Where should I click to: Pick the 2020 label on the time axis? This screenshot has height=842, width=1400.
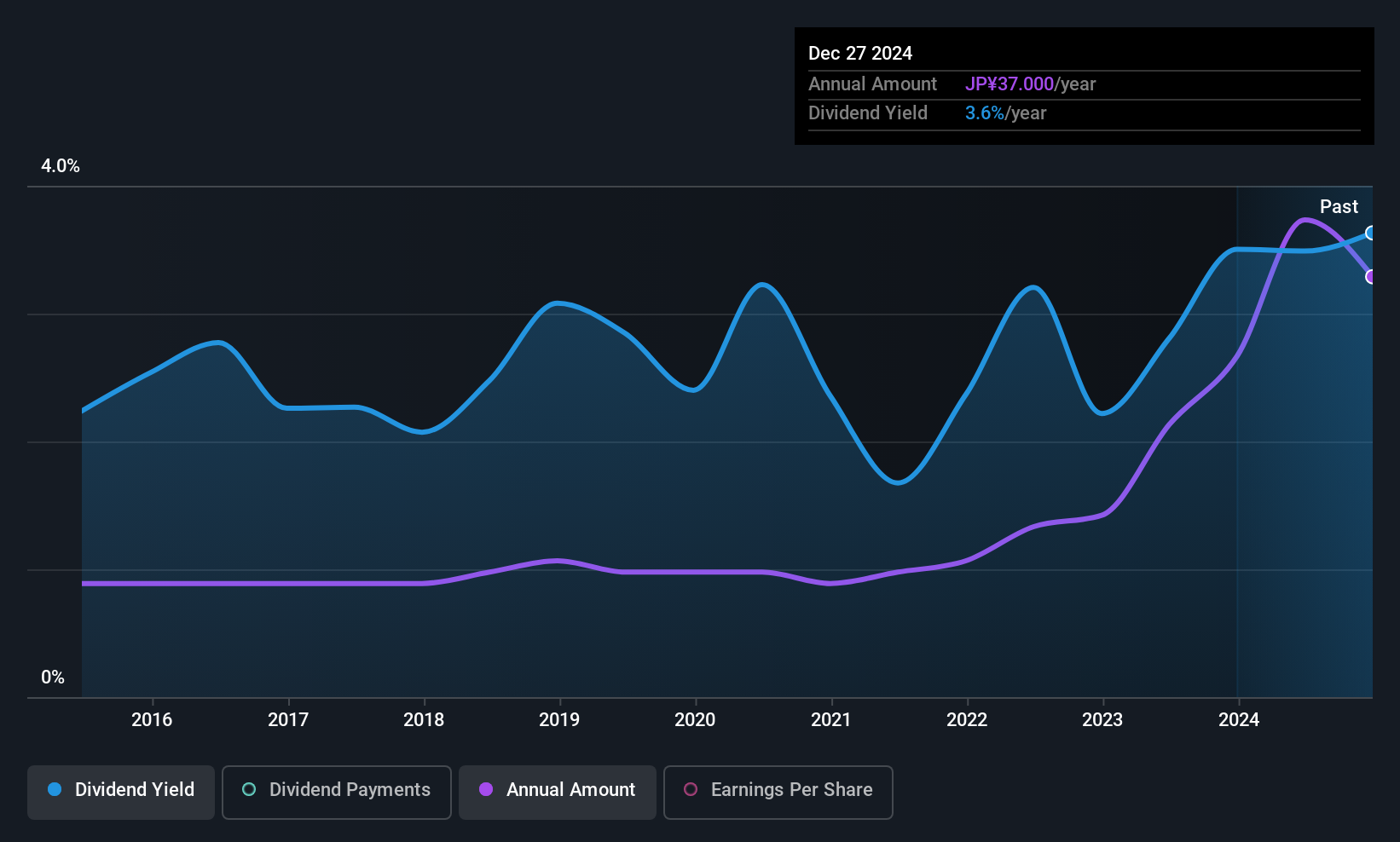coord(695,720)
